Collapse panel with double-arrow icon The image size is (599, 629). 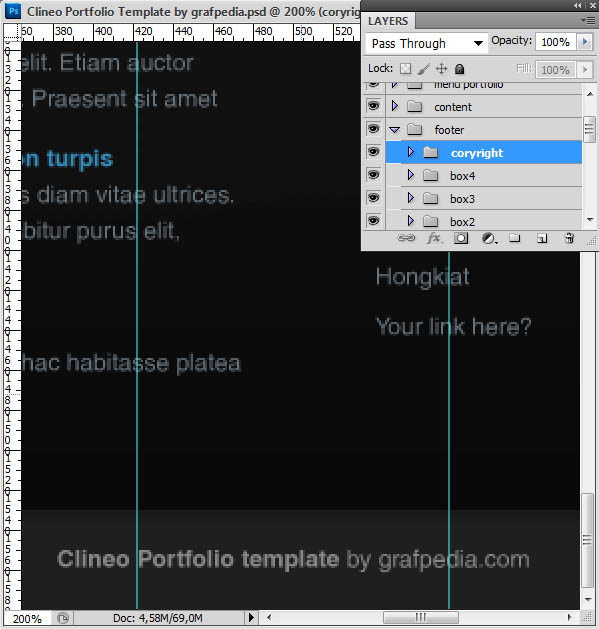577,6
